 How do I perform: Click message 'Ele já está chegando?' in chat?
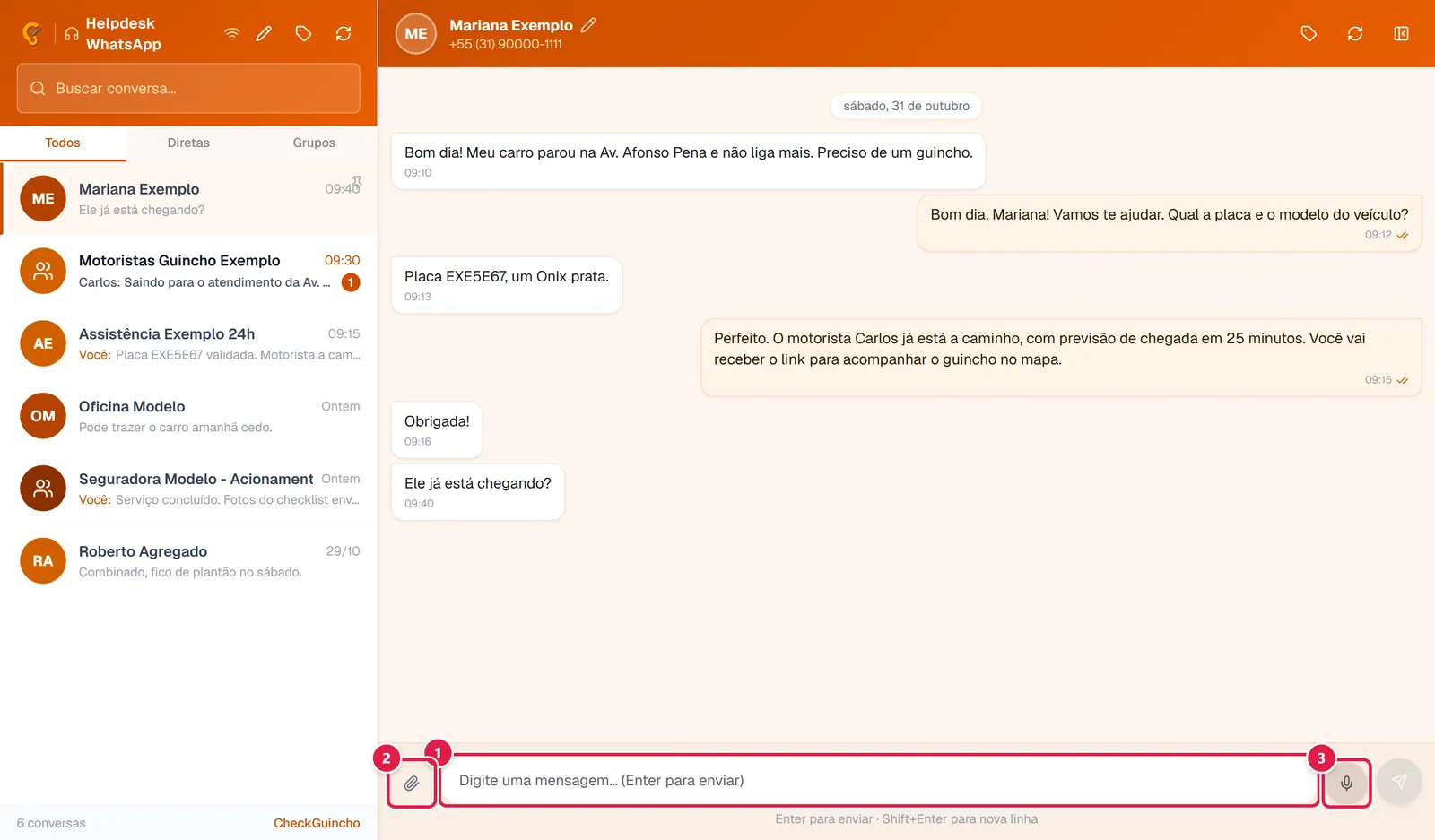click(x=478, y=492)
